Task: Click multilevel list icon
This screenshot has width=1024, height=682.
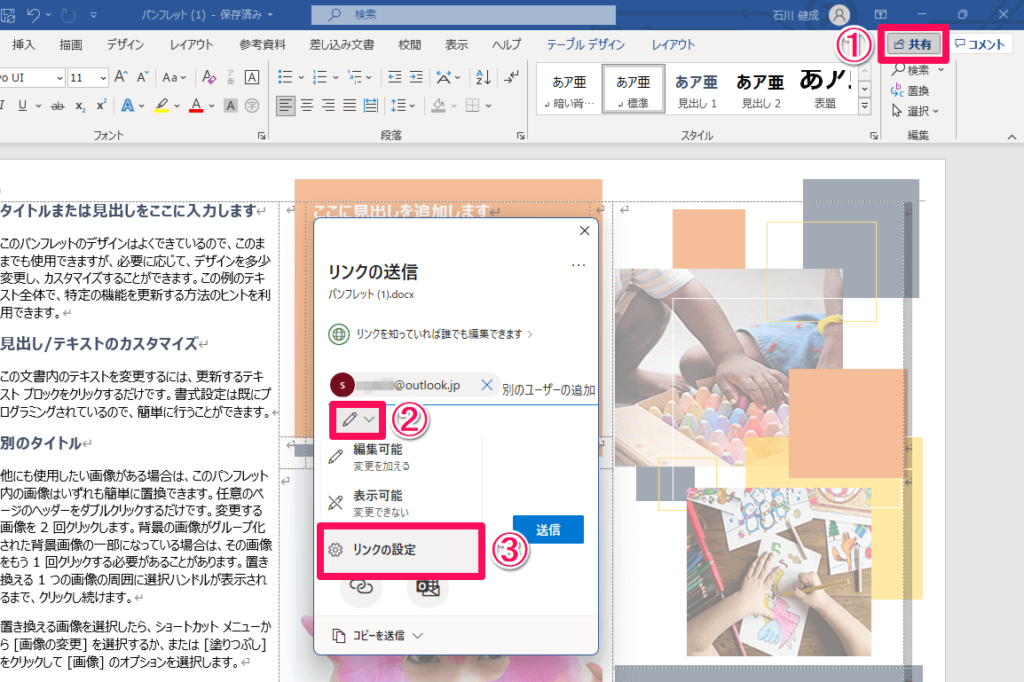Action: pyautogui.click(x=355, y=77)
